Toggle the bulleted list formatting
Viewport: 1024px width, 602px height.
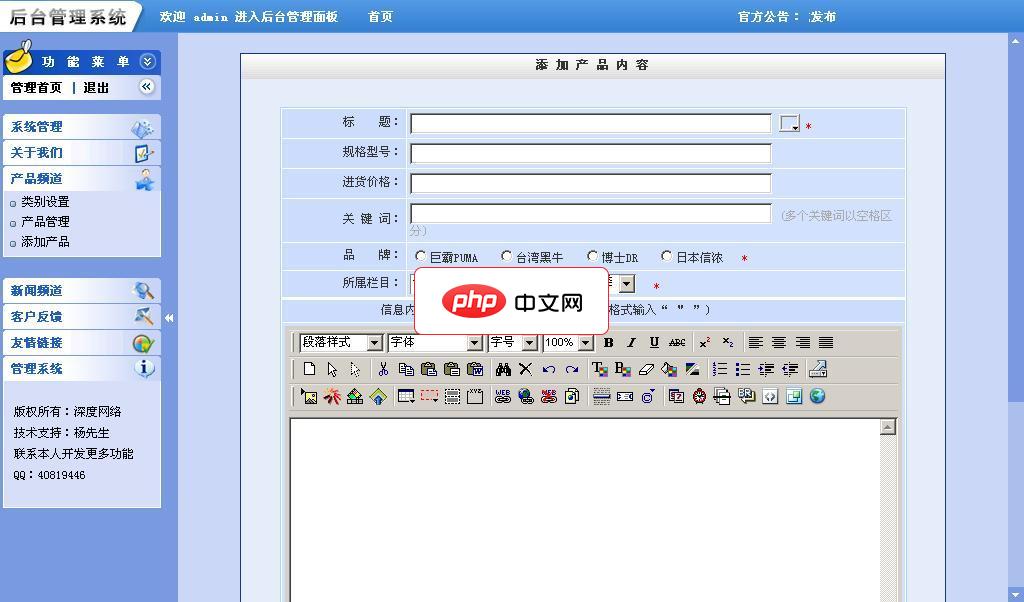pos(741,369)
